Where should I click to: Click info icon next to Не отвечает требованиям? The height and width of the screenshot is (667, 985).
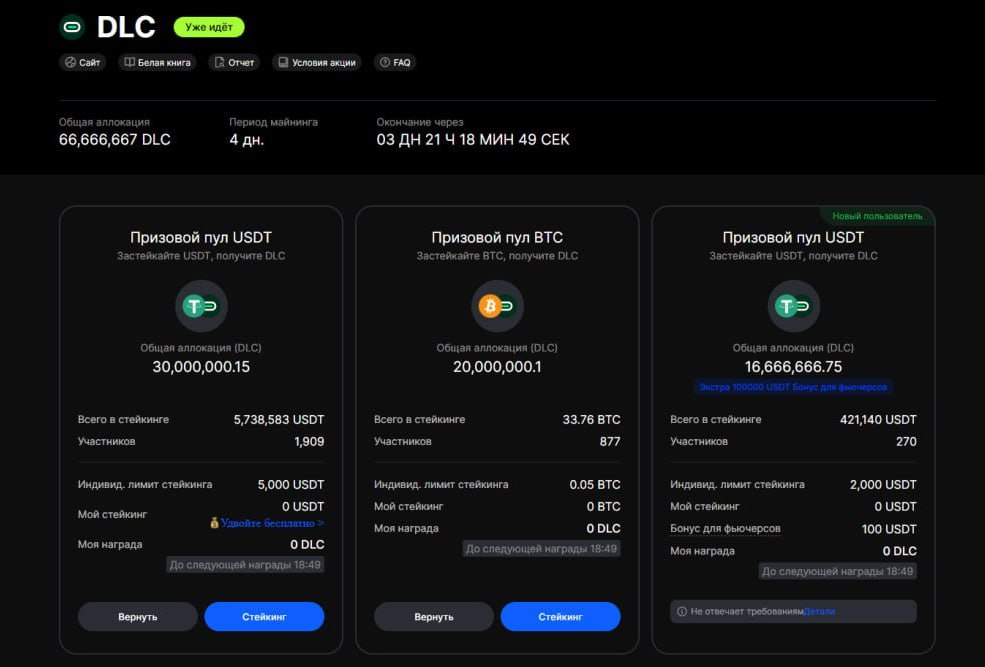tap(682, 611)
